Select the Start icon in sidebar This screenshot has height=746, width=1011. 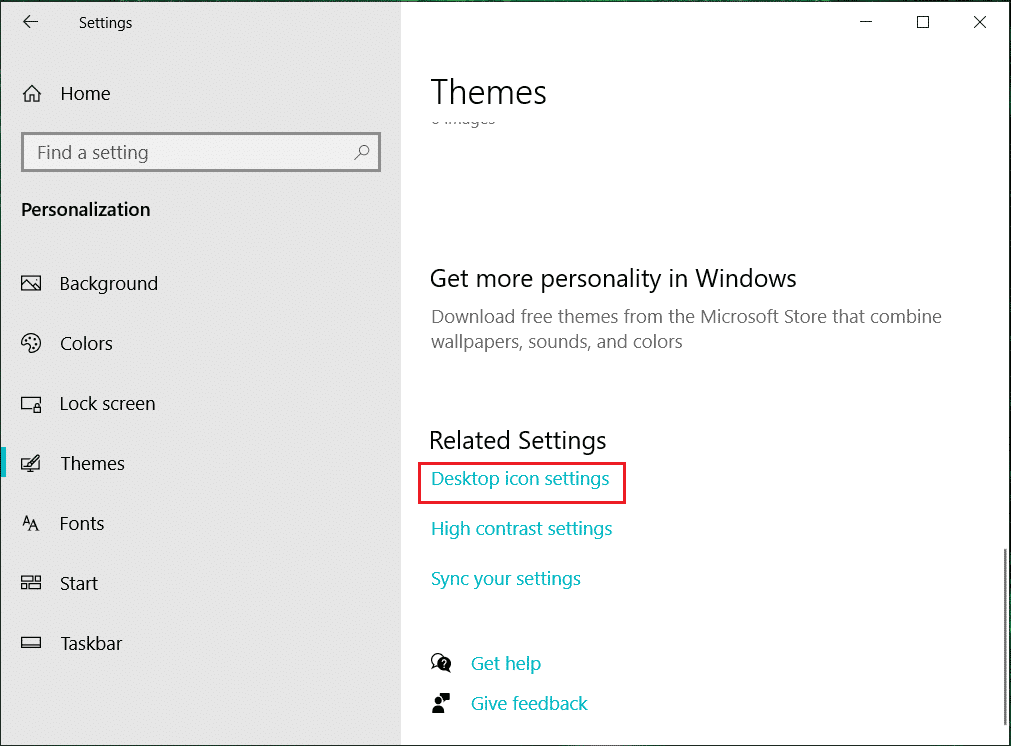(31, 584)
